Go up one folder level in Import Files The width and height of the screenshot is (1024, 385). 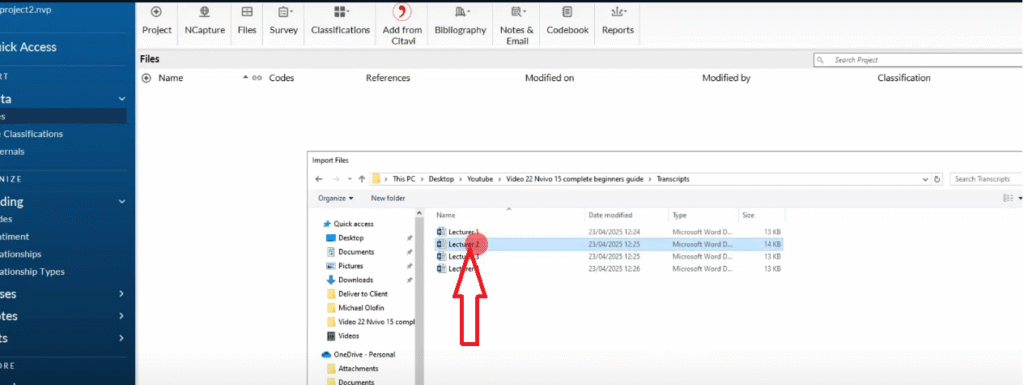pyautogui.click(x=362, y=179)
